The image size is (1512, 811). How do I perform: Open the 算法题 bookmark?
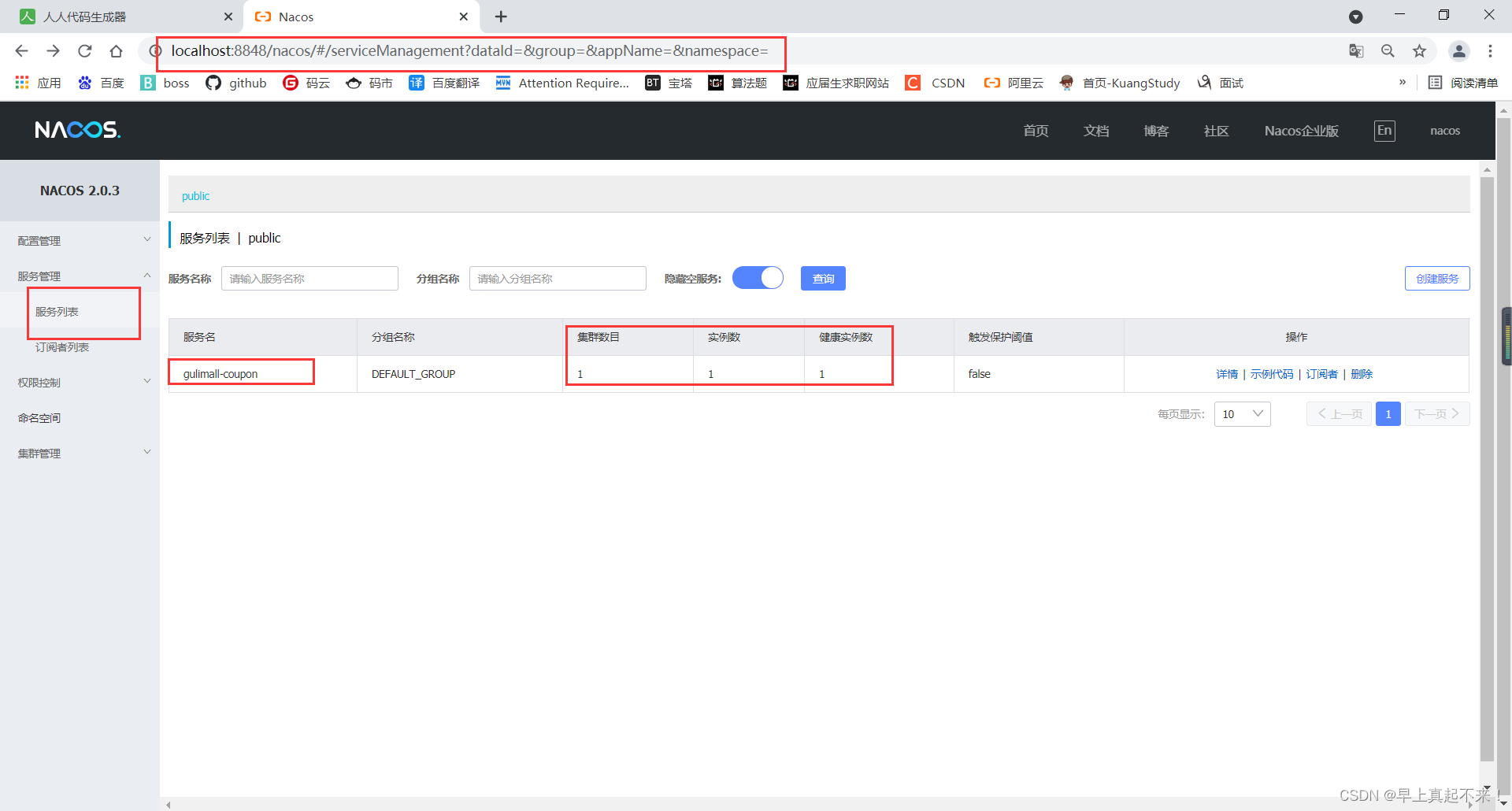[737, 83]
